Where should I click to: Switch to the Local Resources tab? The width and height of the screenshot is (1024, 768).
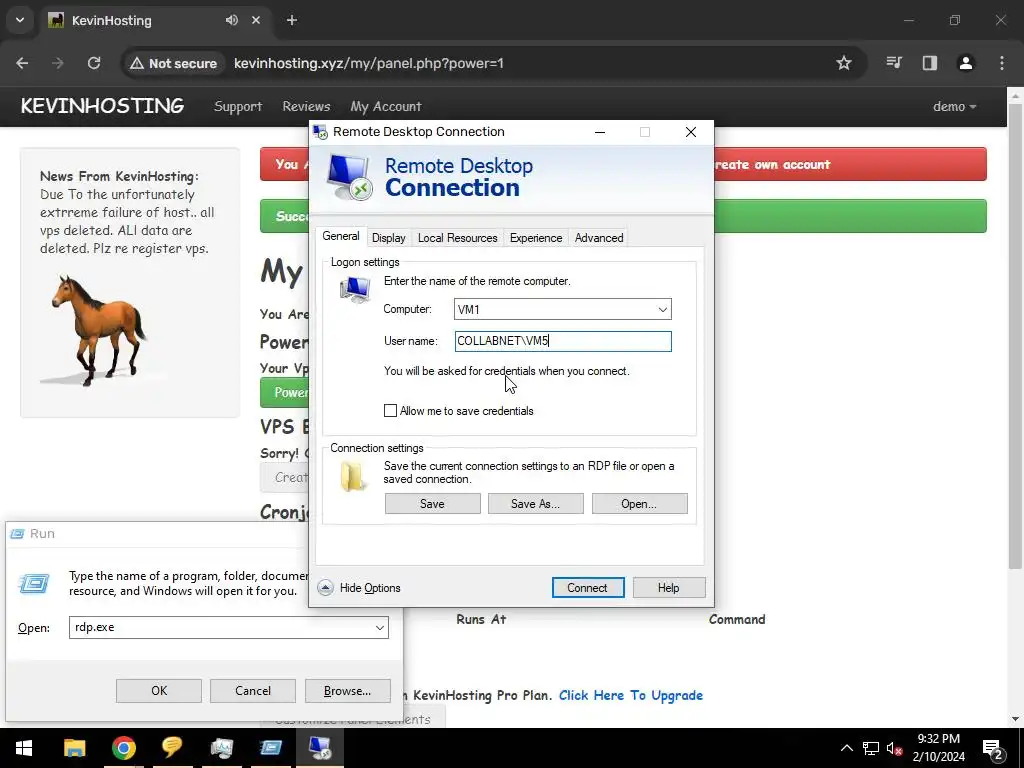click(458, 238)
